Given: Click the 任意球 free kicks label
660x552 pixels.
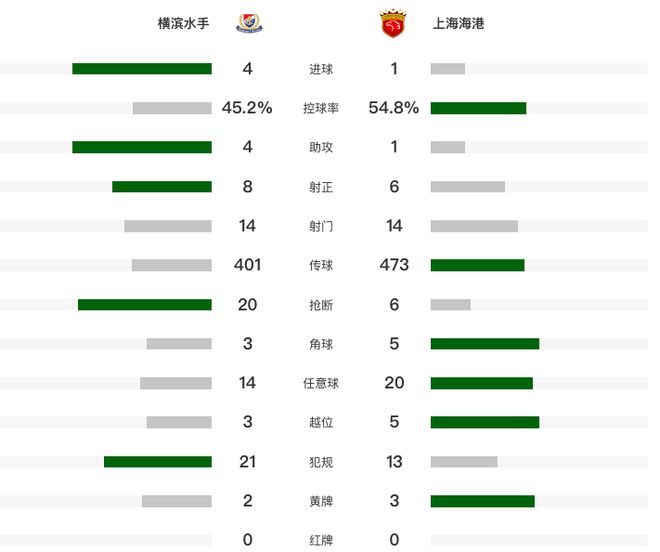Looking at the screenshot, I should click(321, 383).
